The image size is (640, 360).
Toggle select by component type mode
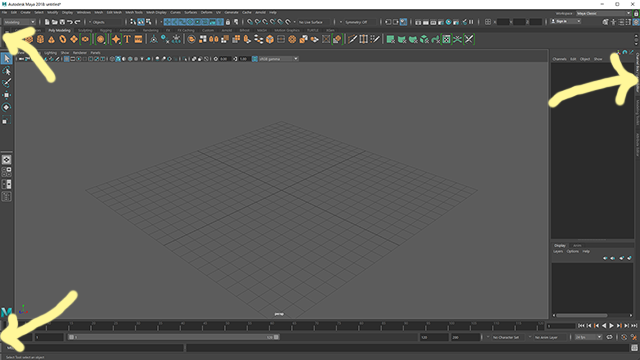pyautogui.click(x=149, y=22)
